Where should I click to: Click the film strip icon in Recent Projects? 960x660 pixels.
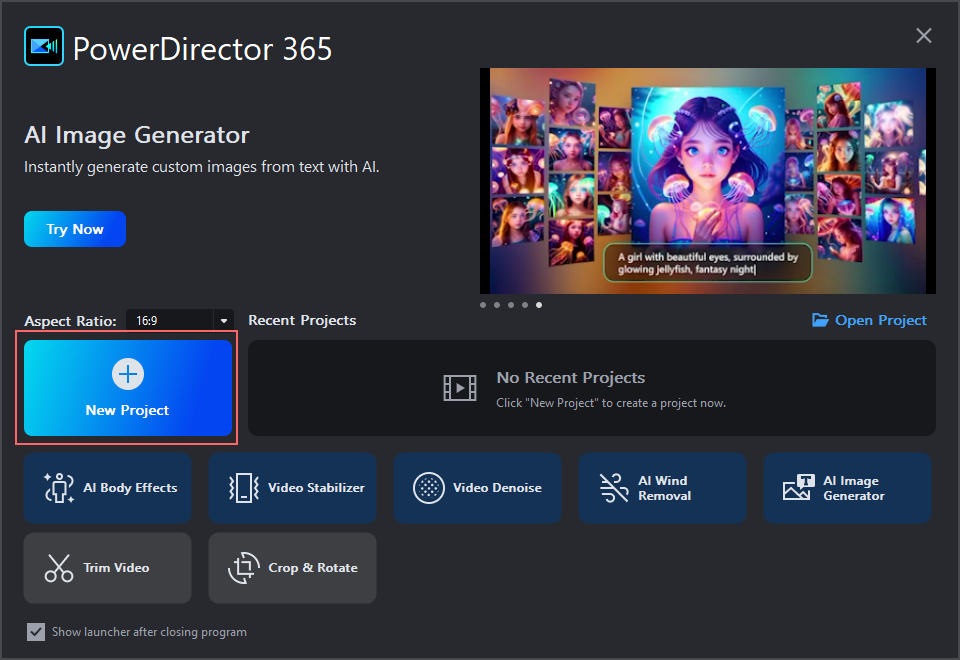click(x=460, y=388)
